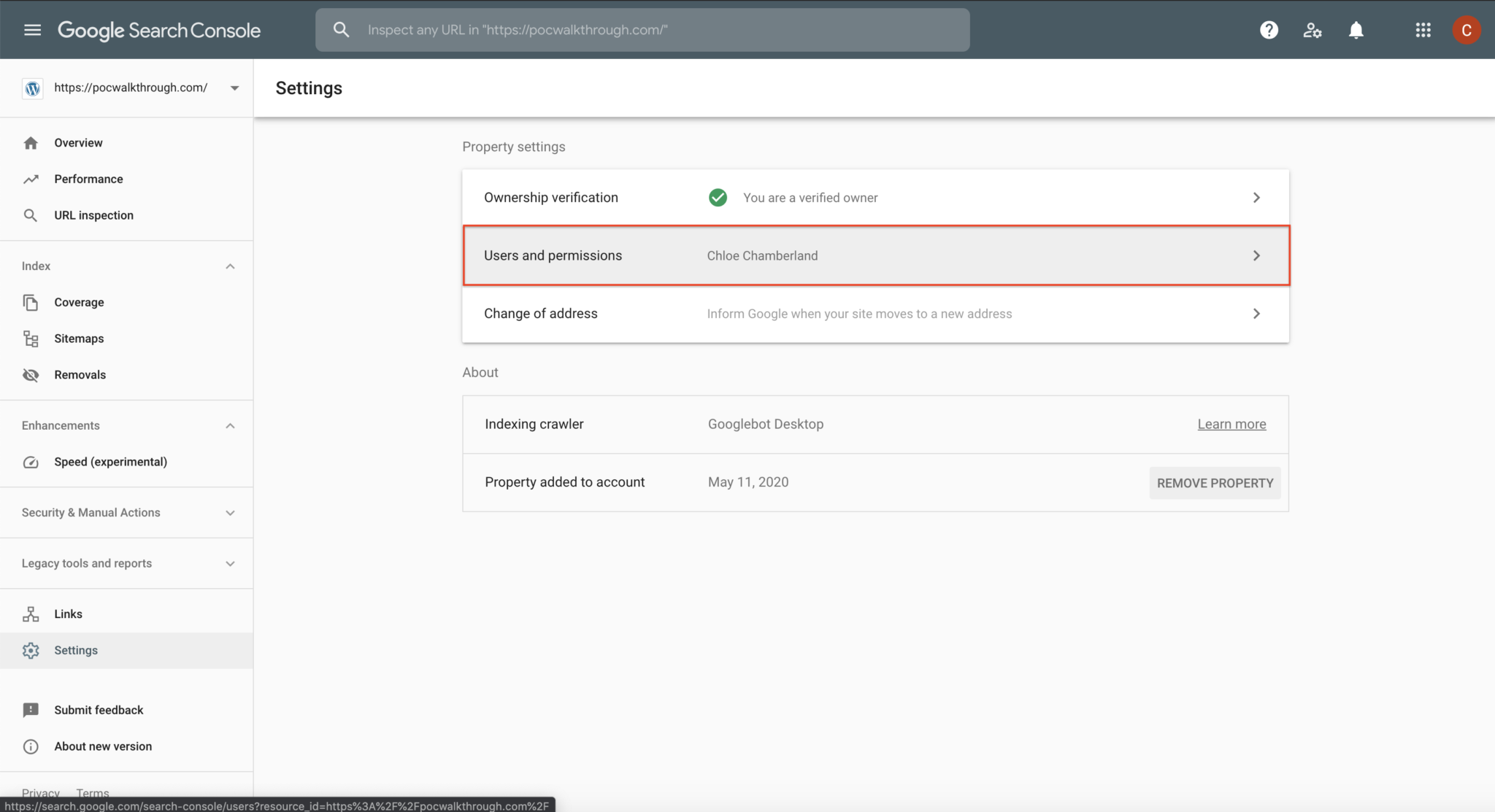Viewport: 1495px width, 812px height.
Task: Open Google apps grid launcher
Action: point(1423,30)
